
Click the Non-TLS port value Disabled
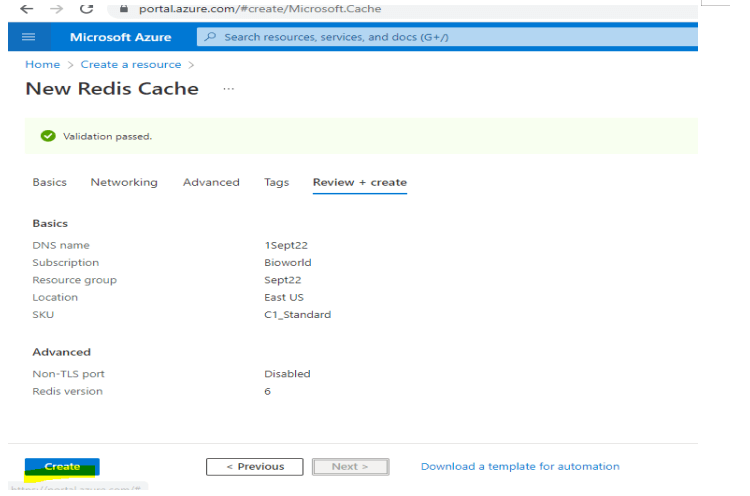point(287,374)
